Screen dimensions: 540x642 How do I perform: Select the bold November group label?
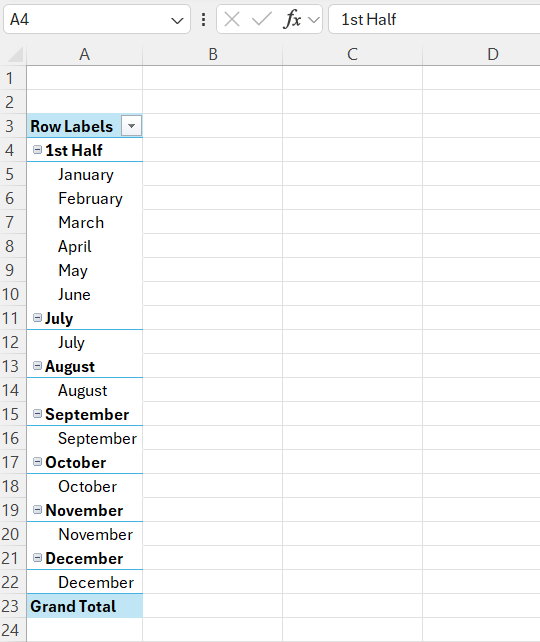point(84,511)
